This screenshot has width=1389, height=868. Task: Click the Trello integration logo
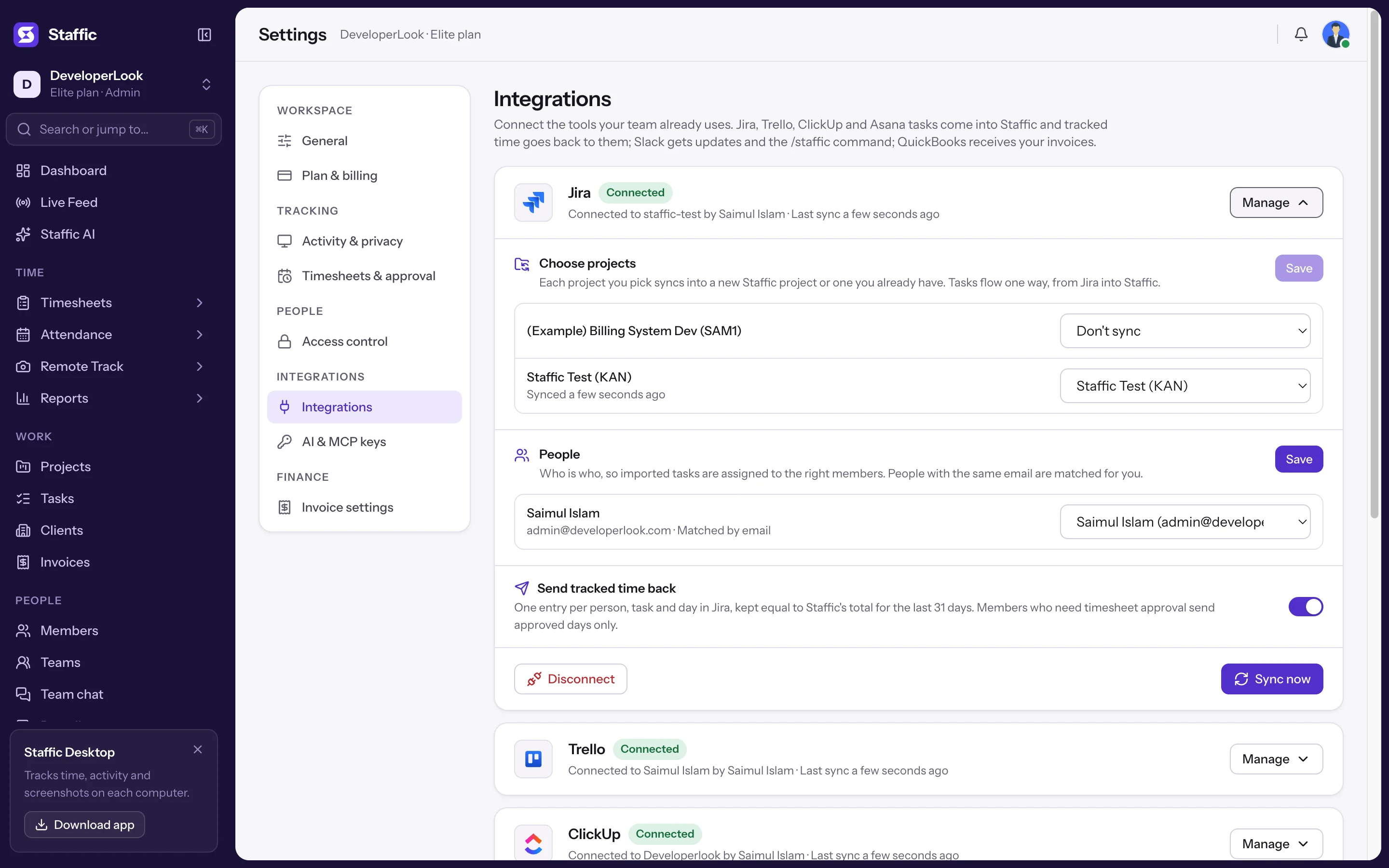(533, 759)
